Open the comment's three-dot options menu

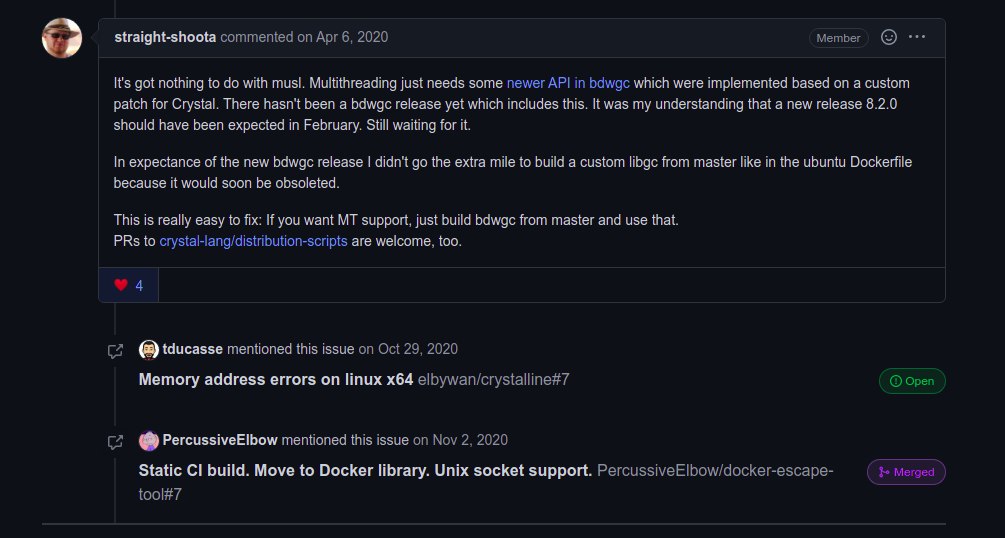point(917,37)
